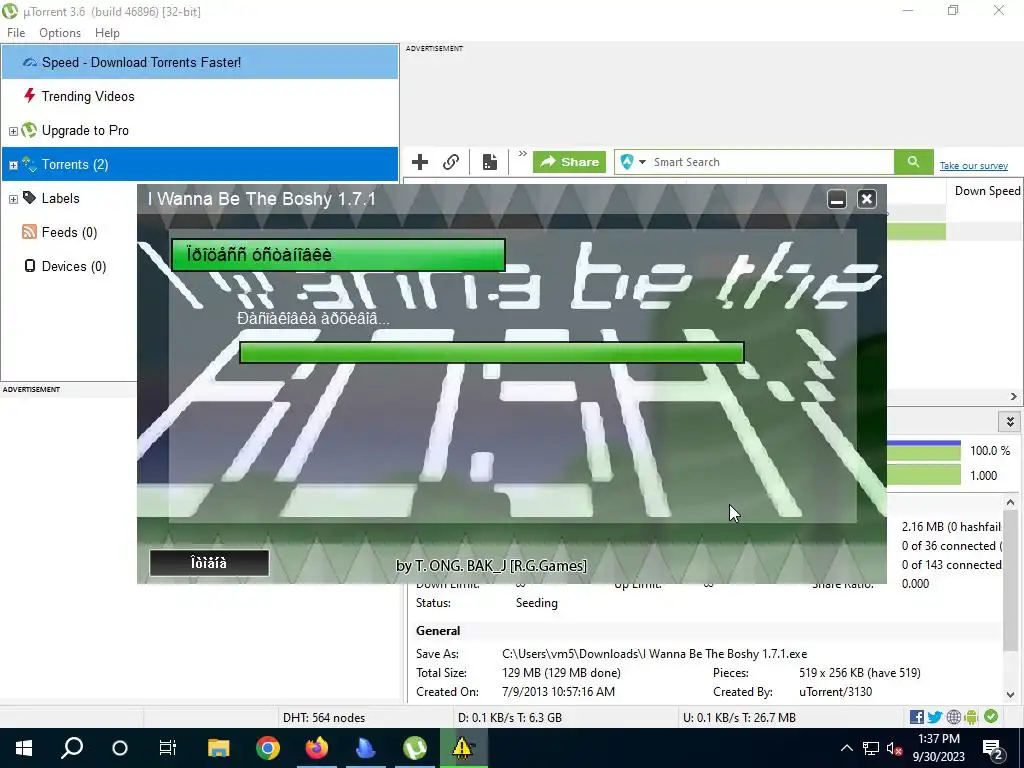Click the muted volume tray icon
The height and width of the screenshot is (768, 1024).
click(x=894, y=748)
